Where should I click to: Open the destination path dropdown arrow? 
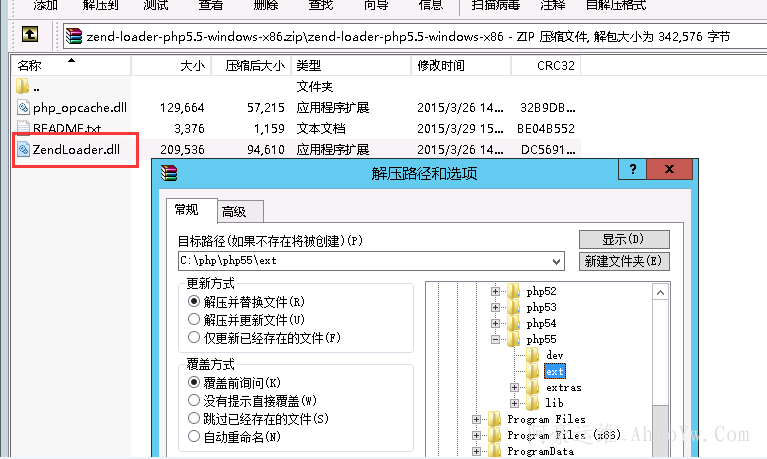[x=557, y=261]
